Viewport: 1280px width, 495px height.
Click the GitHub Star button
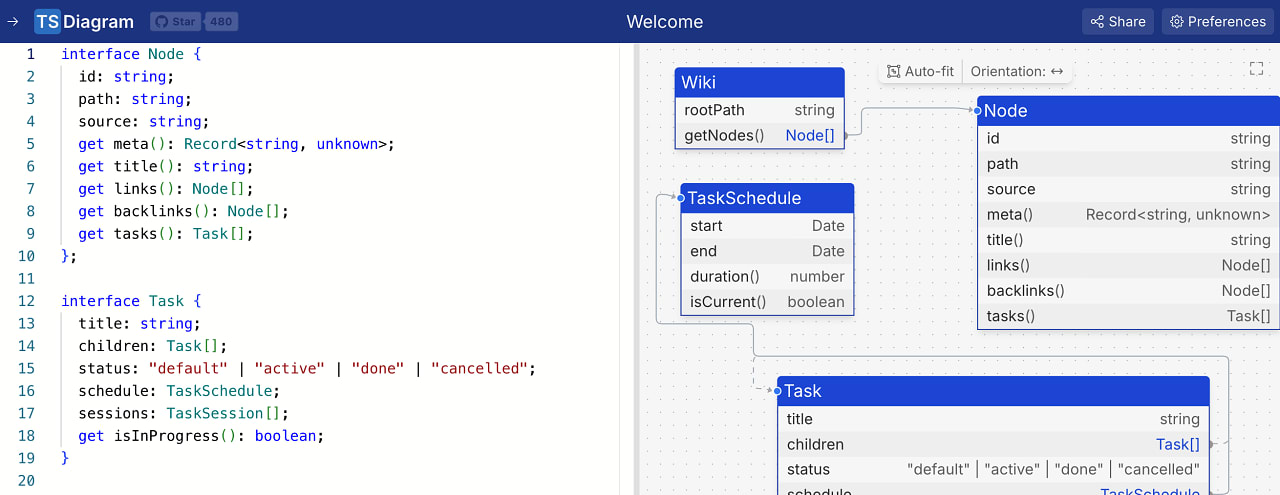pyautogui.click(x=176, y=21)
